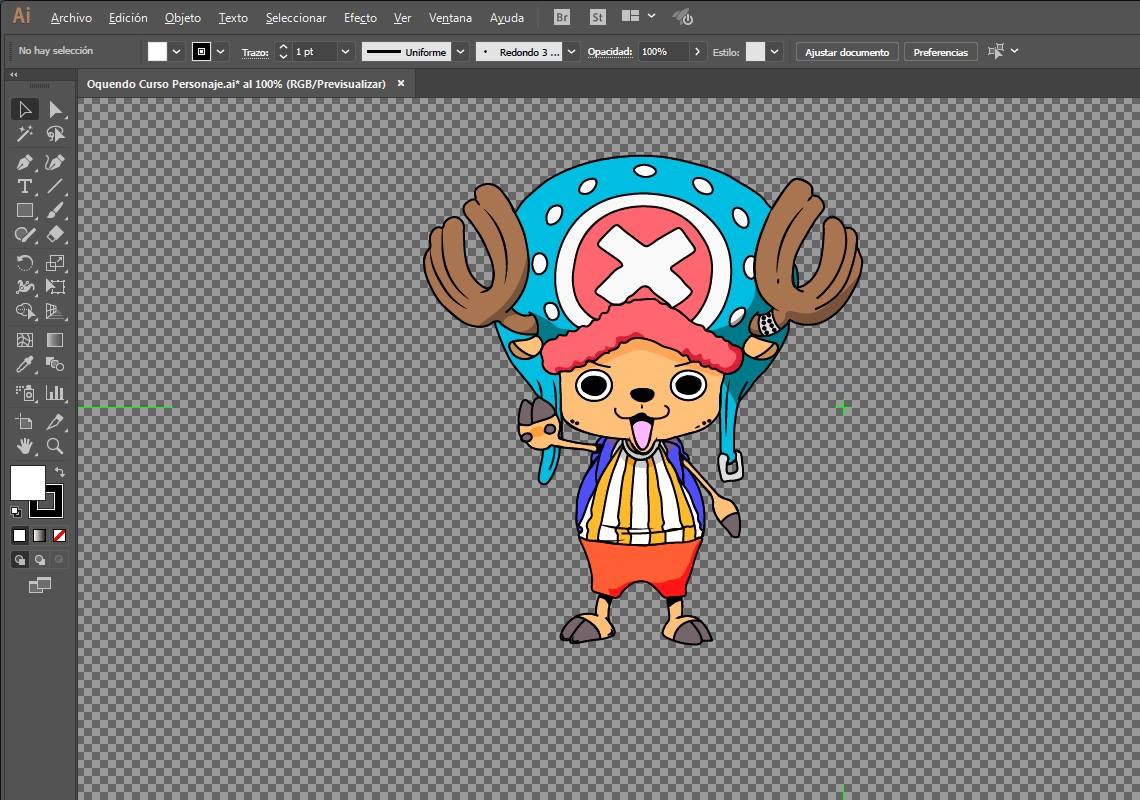Open the Archivo menu

[x=71, y=17]
